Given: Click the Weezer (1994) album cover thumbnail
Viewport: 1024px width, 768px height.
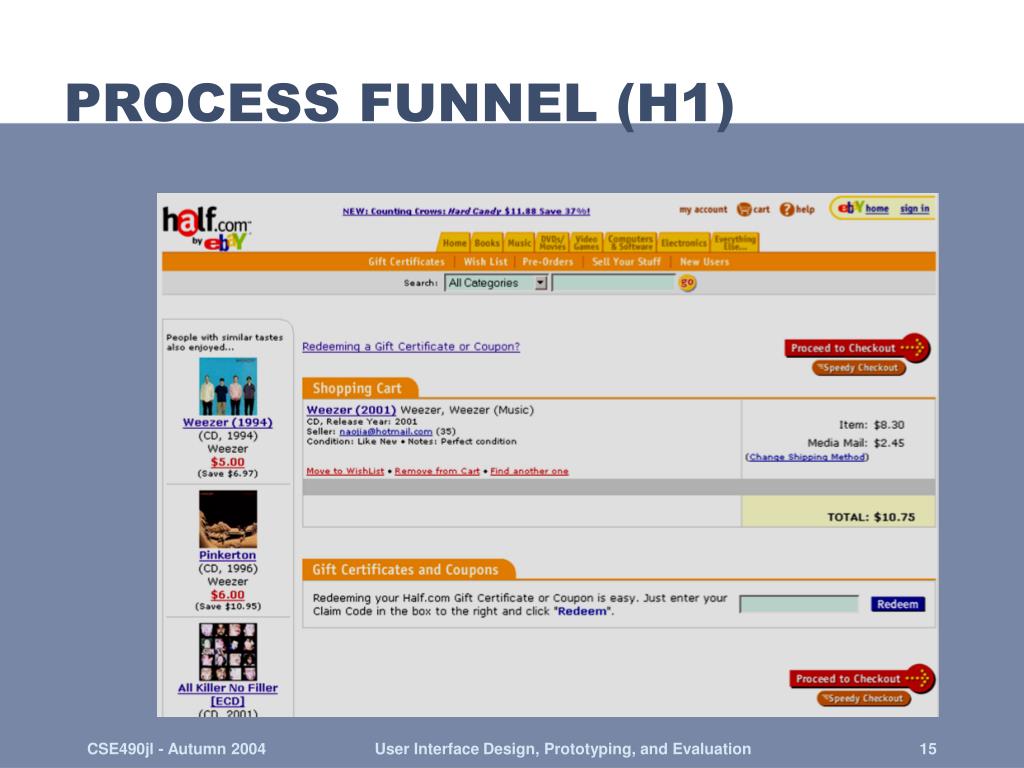Looking at the screenshot, I should pyautogui.click(x=228, y=387).
